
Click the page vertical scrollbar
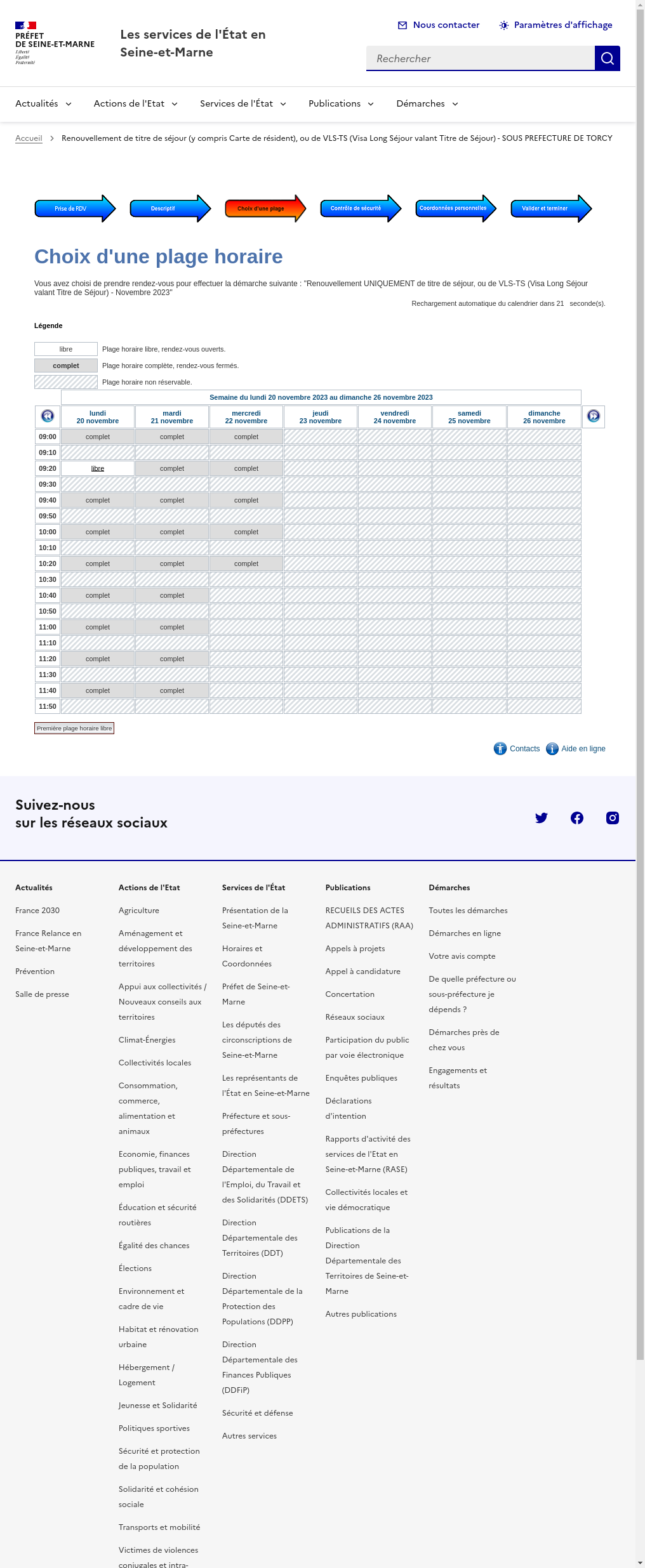pyautogui.click(x=640, y=685)
